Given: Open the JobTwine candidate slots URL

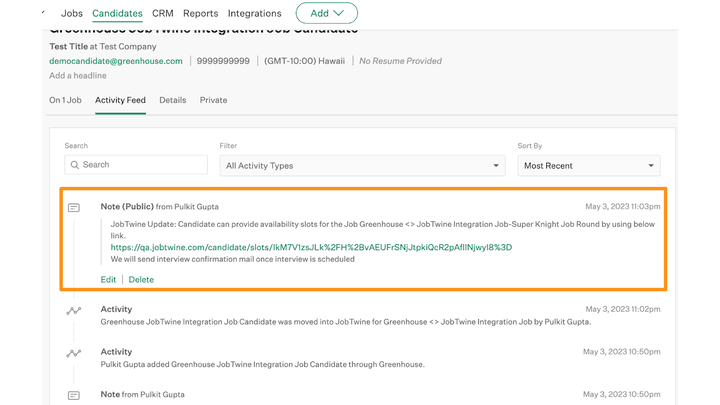Looking at the screenshot, I should tap(311, 247).
